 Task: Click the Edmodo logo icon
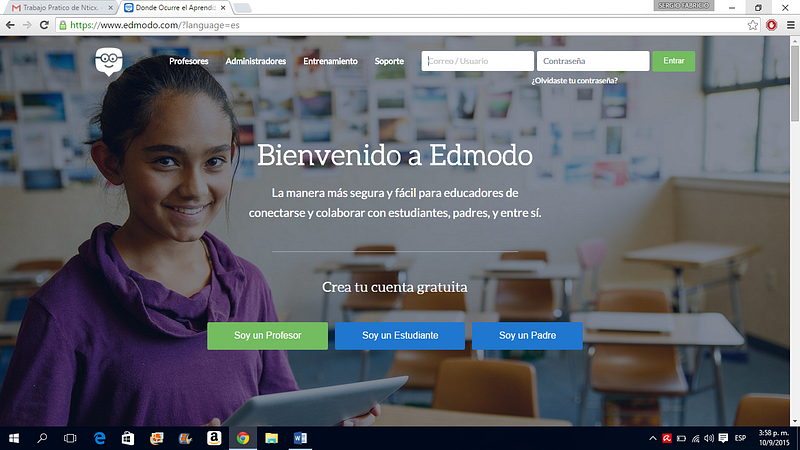pos(109,62)
